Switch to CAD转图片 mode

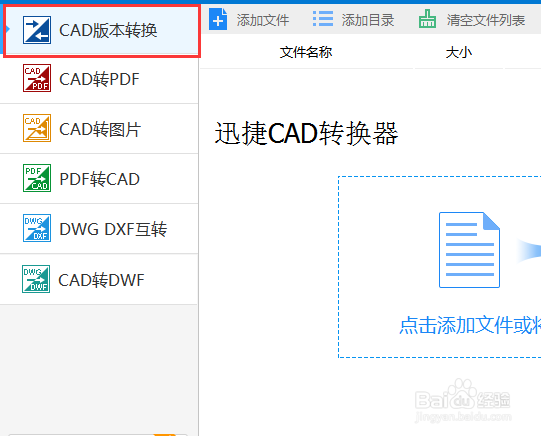(100, 129)
